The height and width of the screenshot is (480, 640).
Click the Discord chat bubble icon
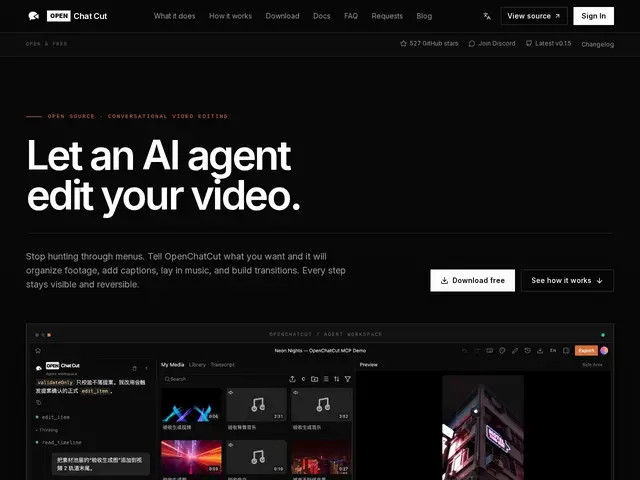click(472, 43)
